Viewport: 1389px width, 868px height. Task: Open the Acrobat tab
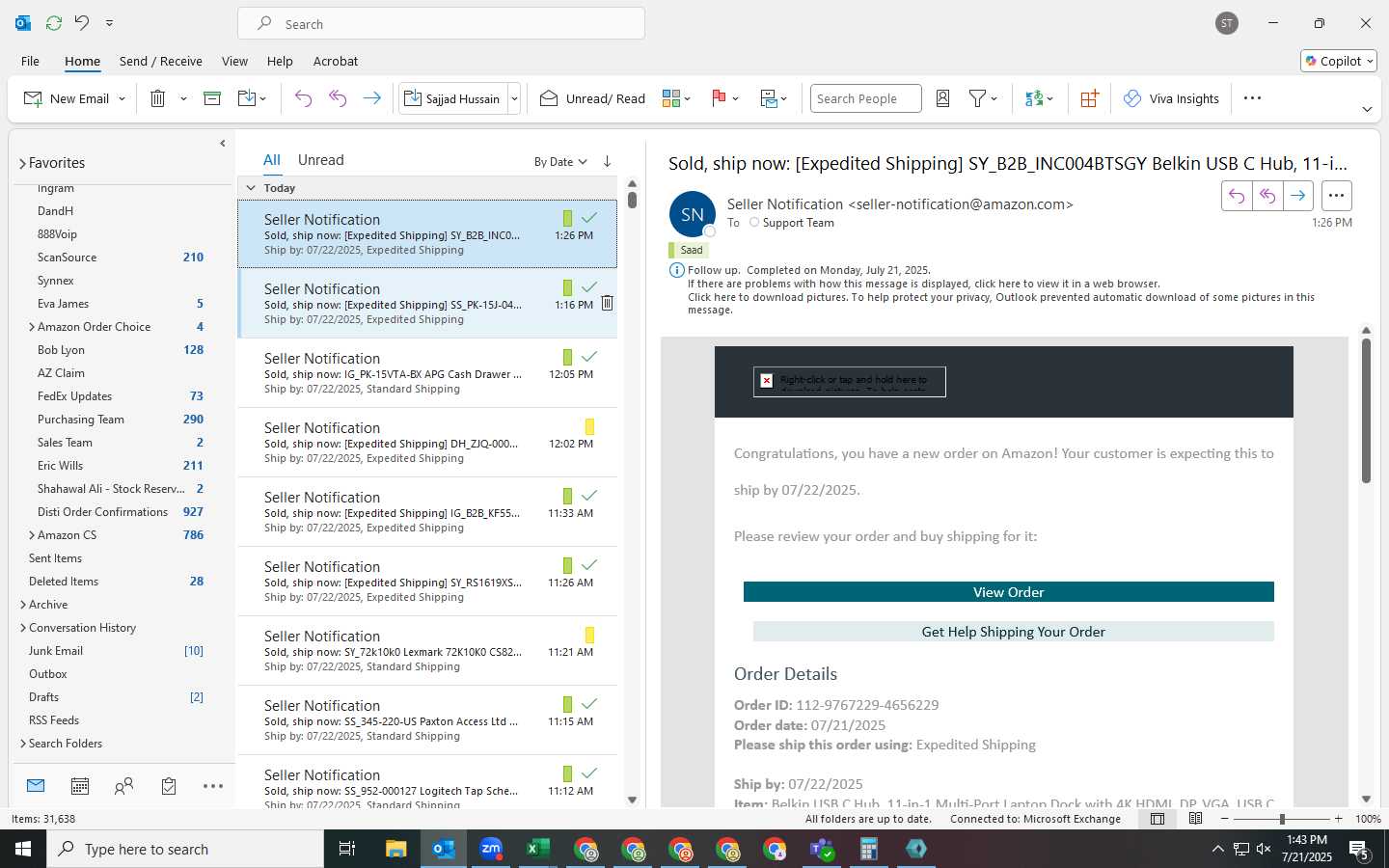pos(336,61)
